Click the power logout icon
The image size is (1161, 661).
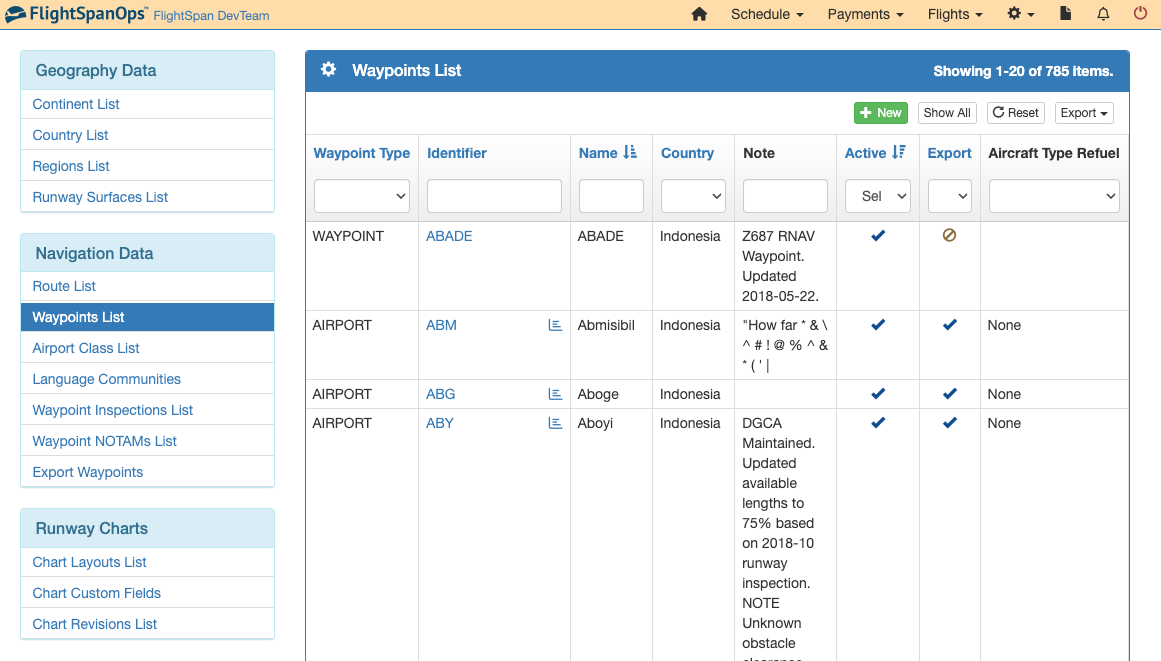(x=1140, y=14)
